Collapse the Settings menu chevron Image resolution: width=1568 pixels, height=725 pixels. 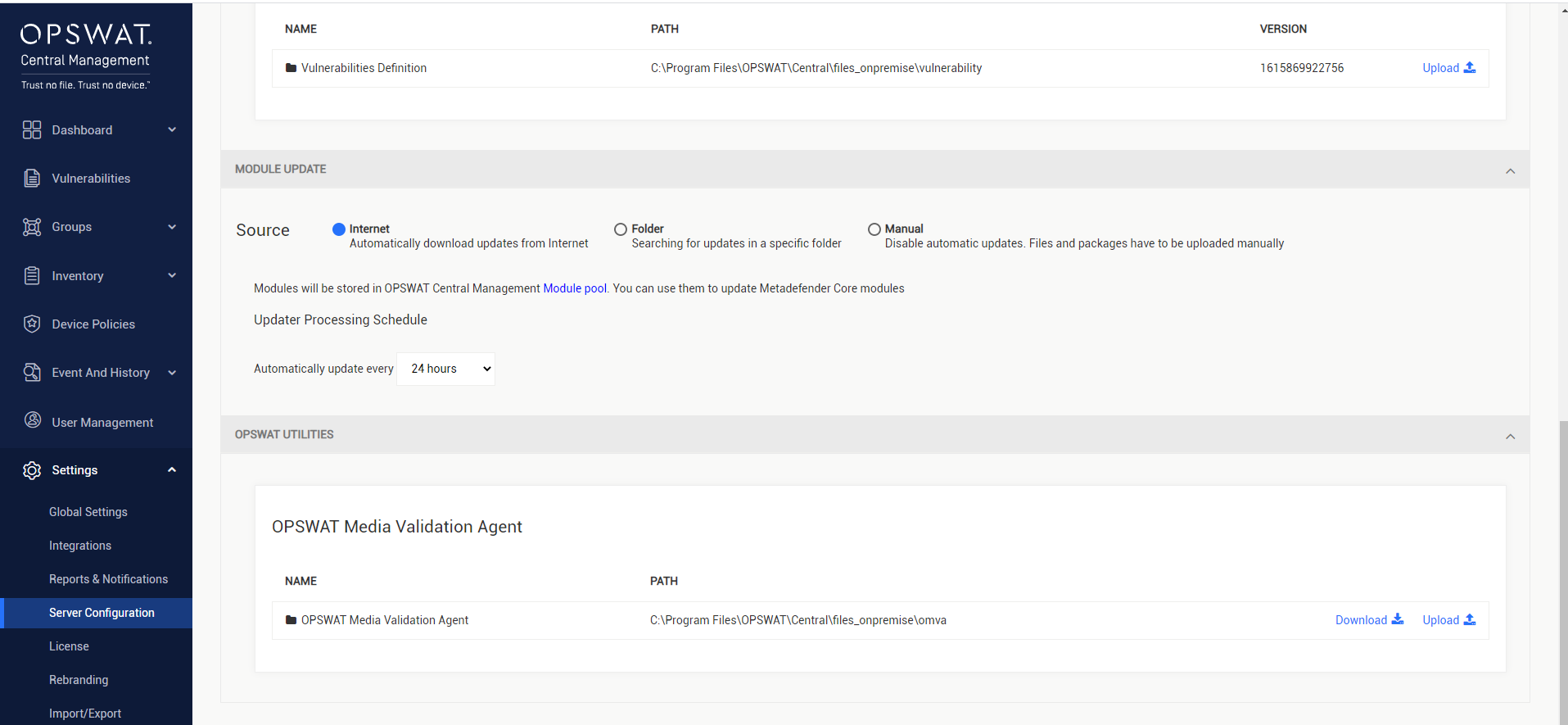172,469
